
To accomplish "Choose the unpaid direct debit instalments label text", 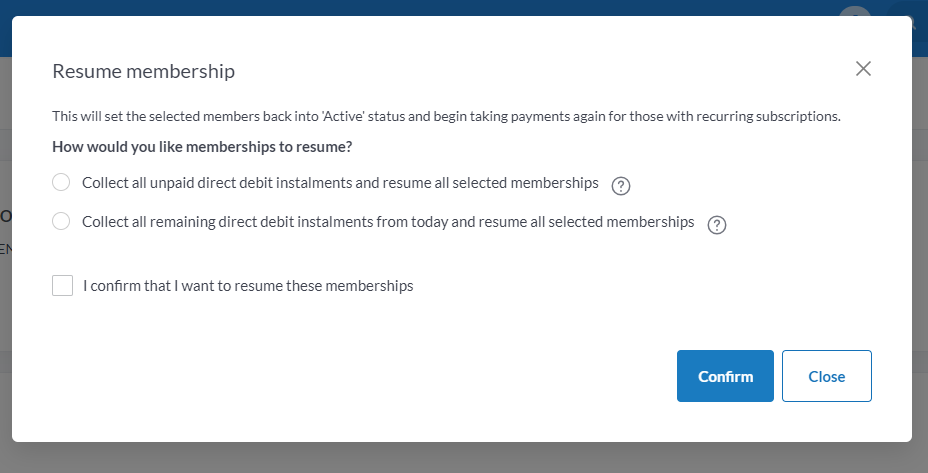I will 340,183.
